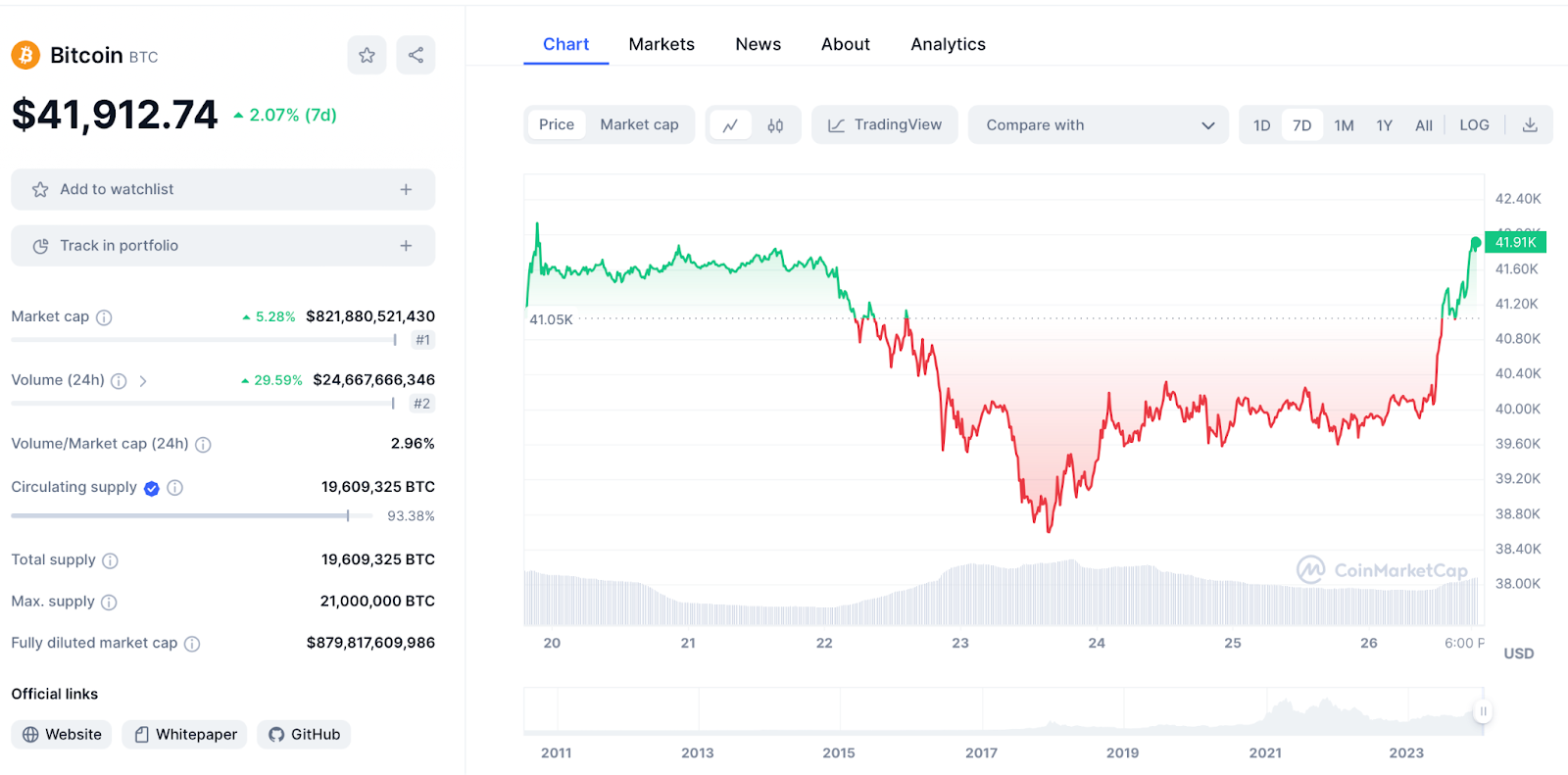Open TradingView chart mode

coord(884,125)
